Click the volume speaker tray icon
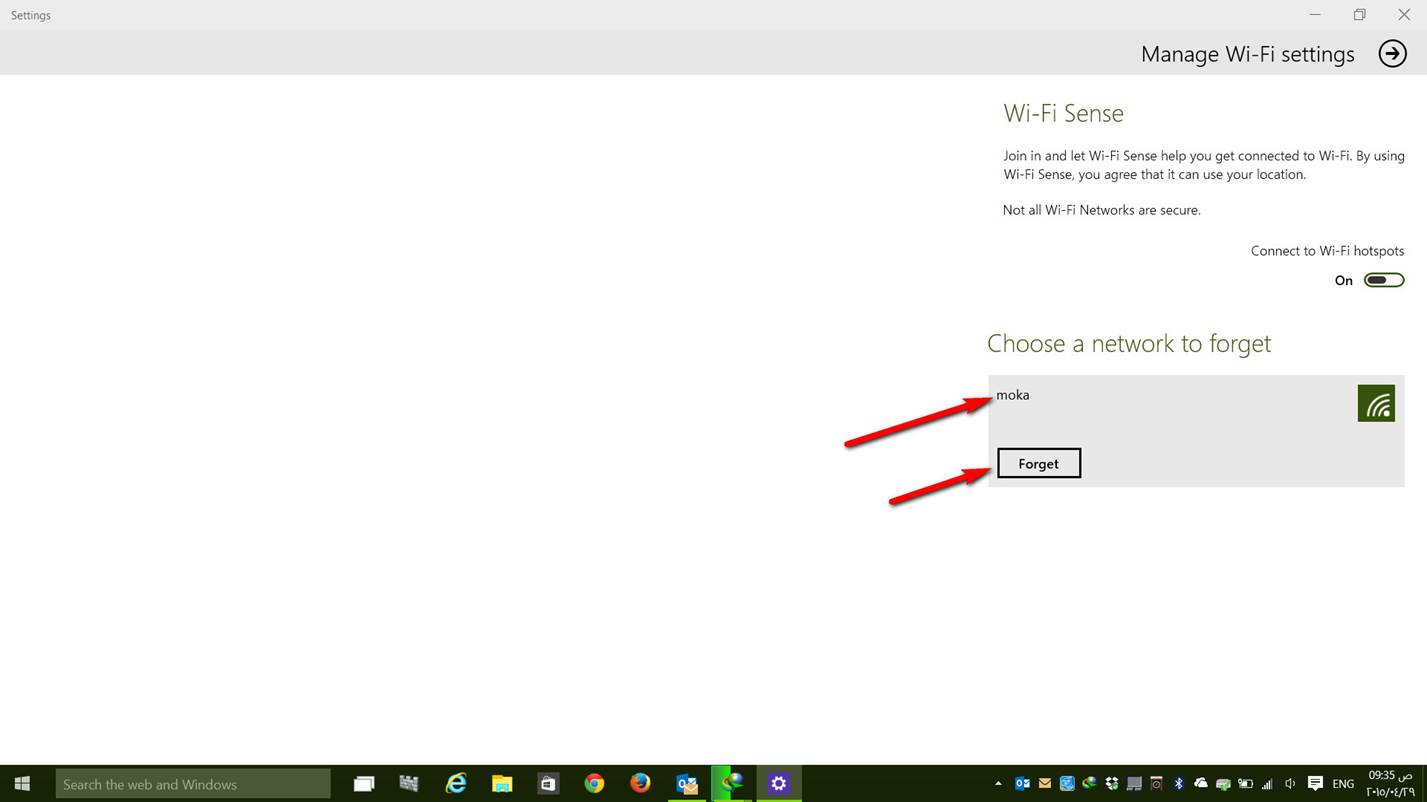 pos(1290,784)
